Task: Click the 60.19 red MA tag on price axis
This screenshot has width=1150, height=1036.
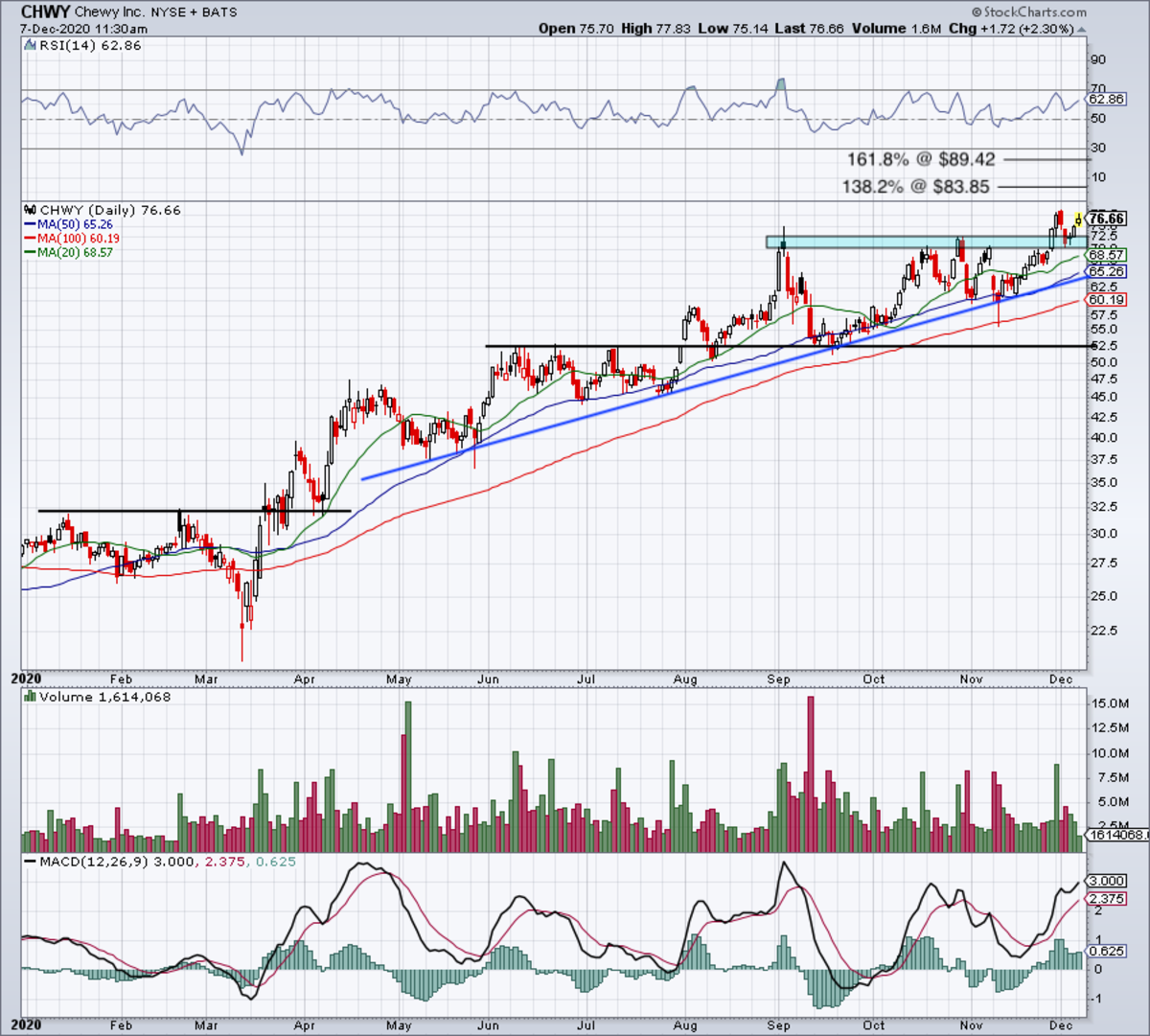Action: (1107, 300)
